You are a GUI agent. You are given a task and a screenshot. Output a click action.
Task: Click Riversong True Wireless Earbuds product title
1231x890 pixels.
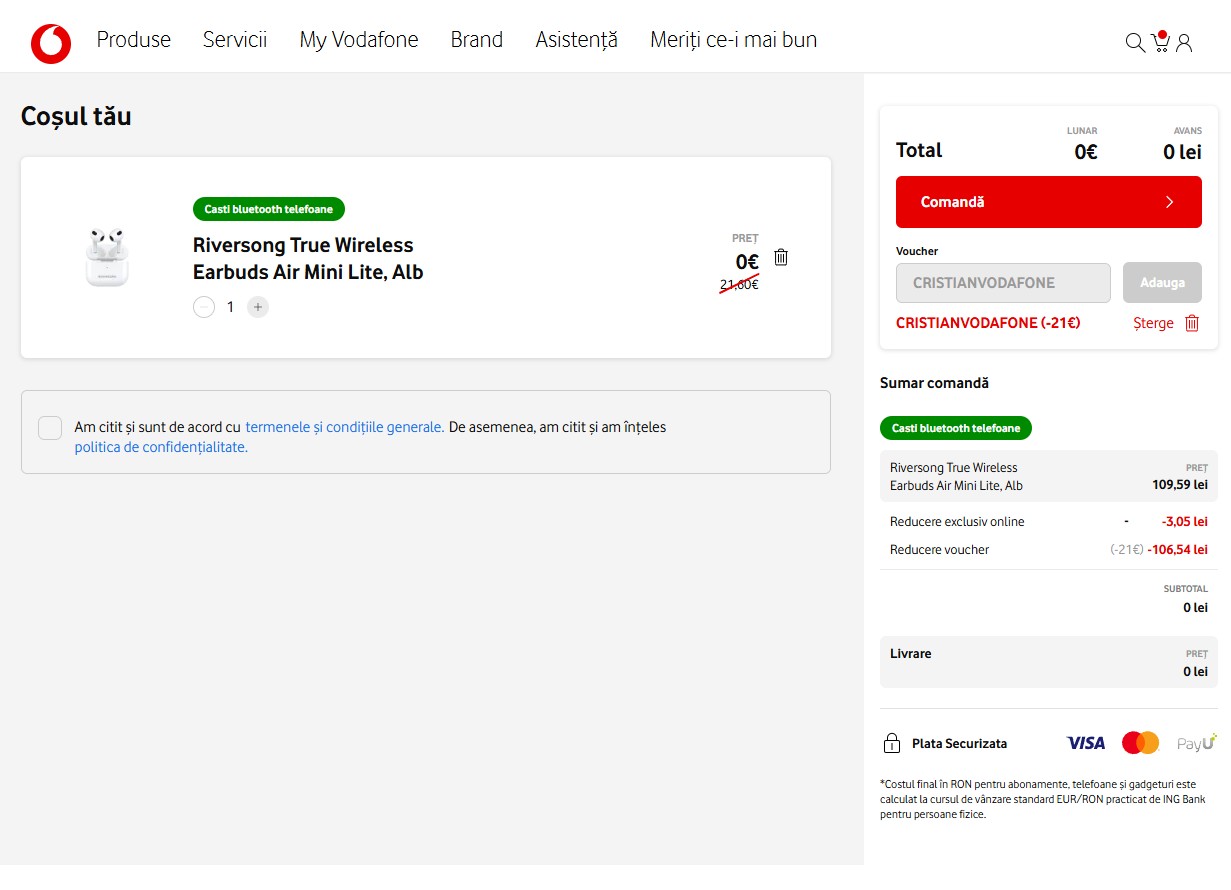tap(308, 258)
